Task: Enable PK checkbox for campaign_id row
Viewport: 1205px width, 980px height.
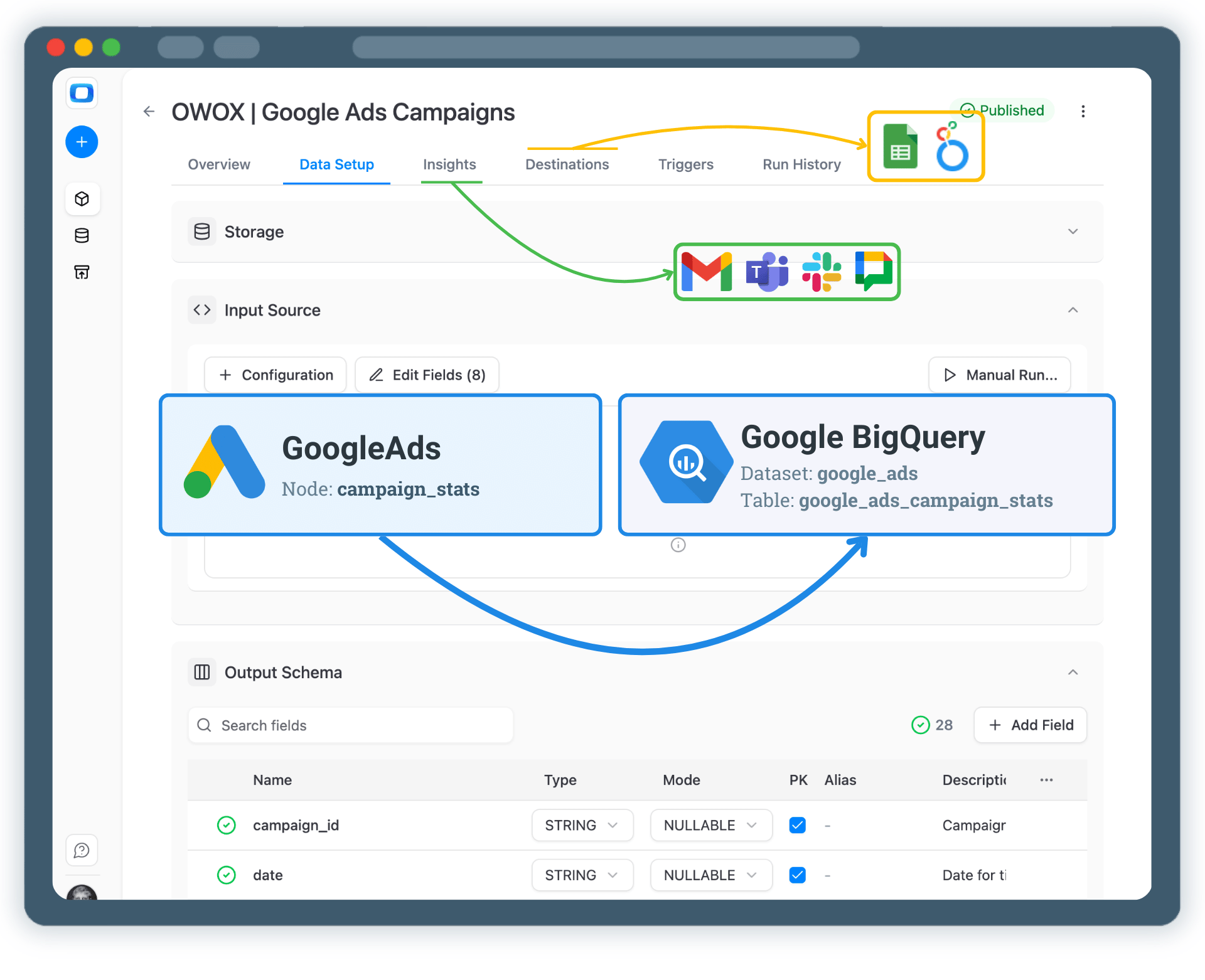Action: 797,825
